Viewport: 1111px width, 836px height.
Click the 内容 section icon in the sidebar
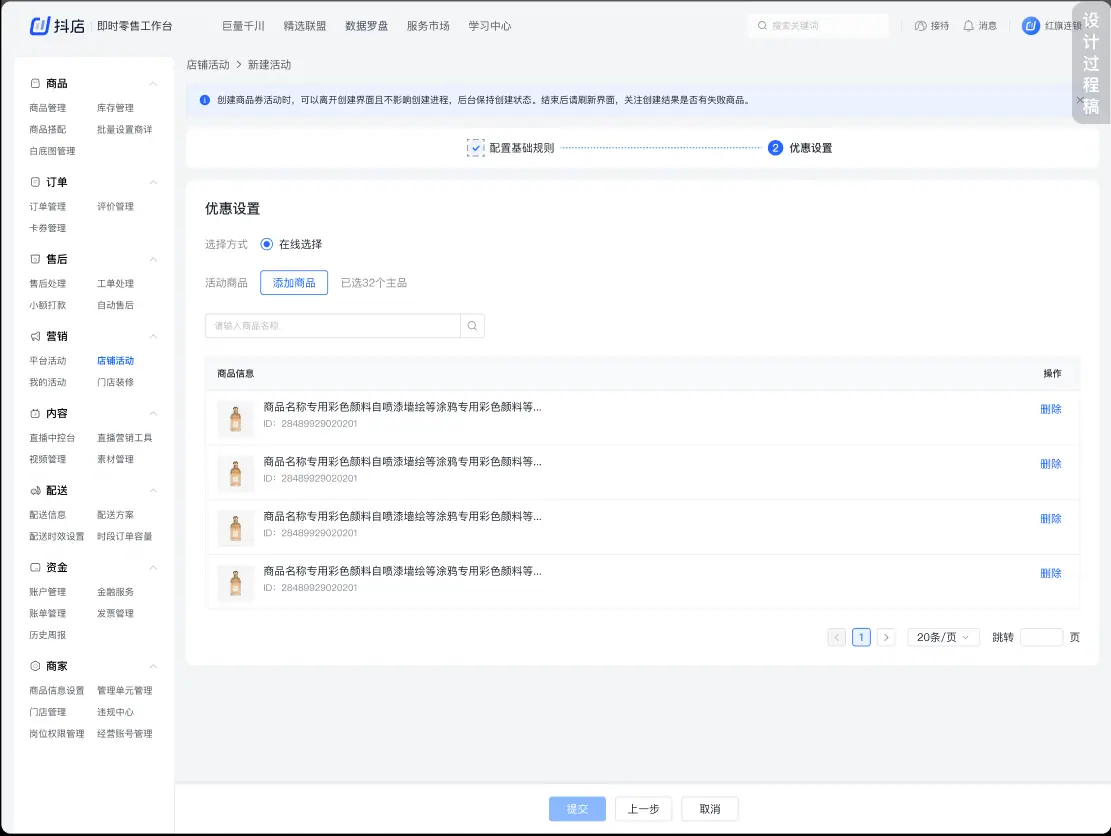coord(35,414)
